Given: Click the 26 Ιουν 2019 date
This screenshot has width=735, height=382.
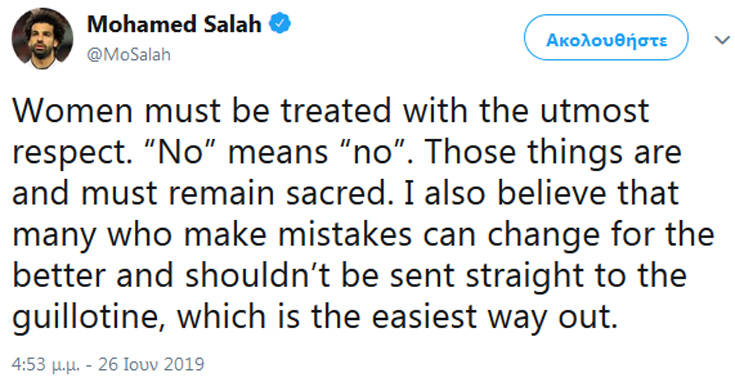Looking at the screenshot, I should (151, 364).
